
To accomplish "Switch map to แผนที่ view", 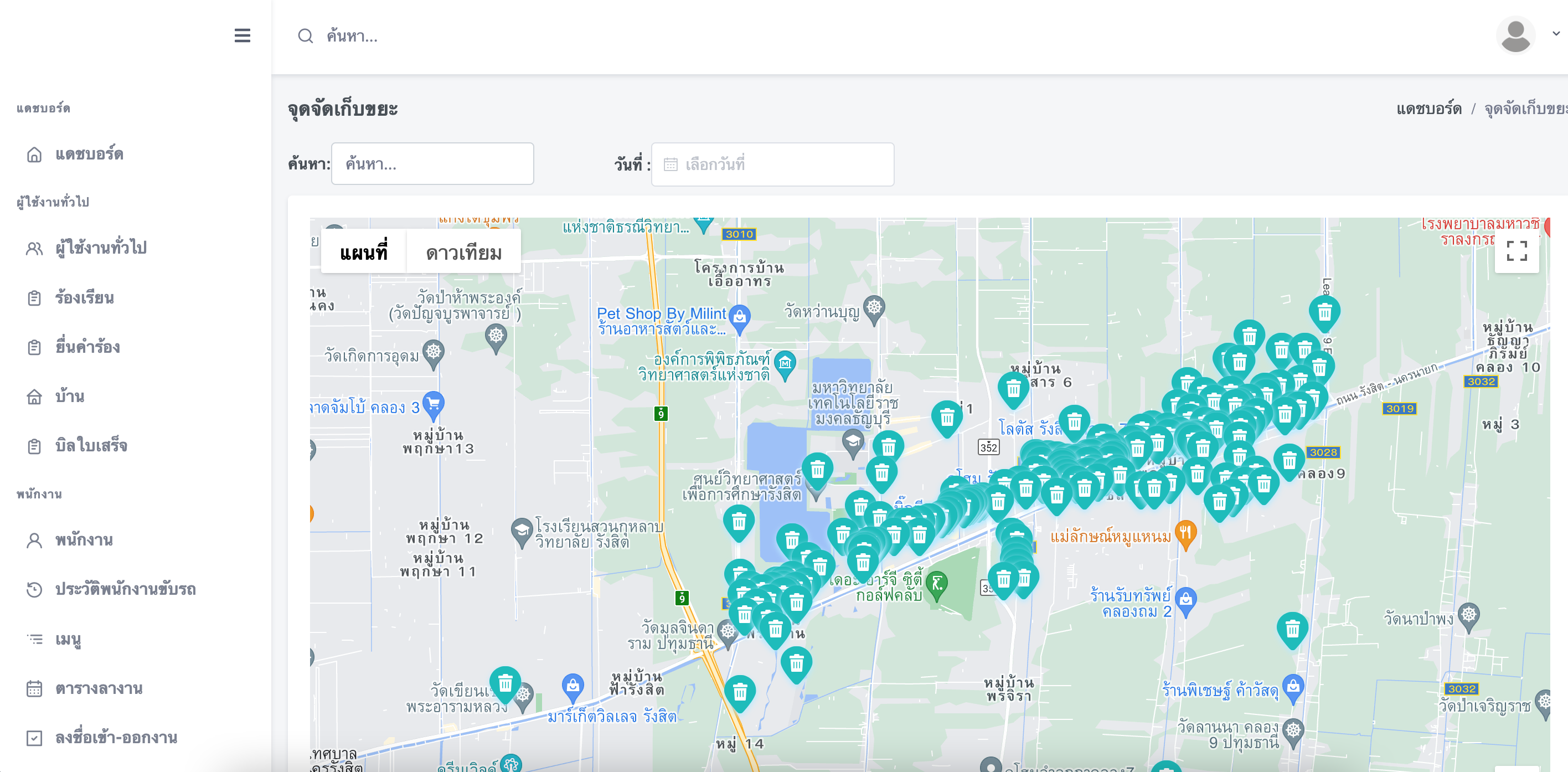I will click(x=363, y=252).
